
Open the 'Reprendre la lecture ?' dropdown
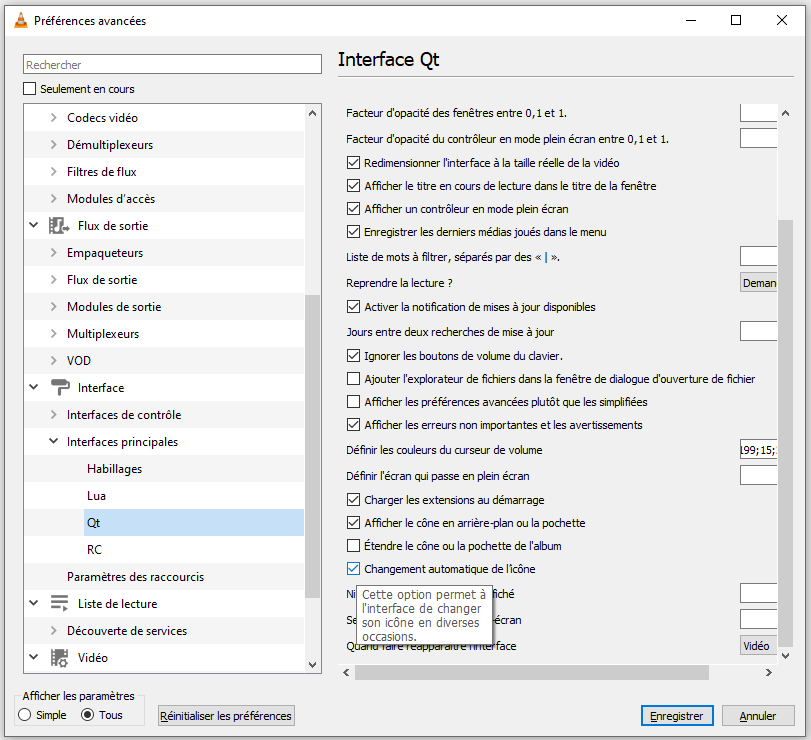(758, 283)
